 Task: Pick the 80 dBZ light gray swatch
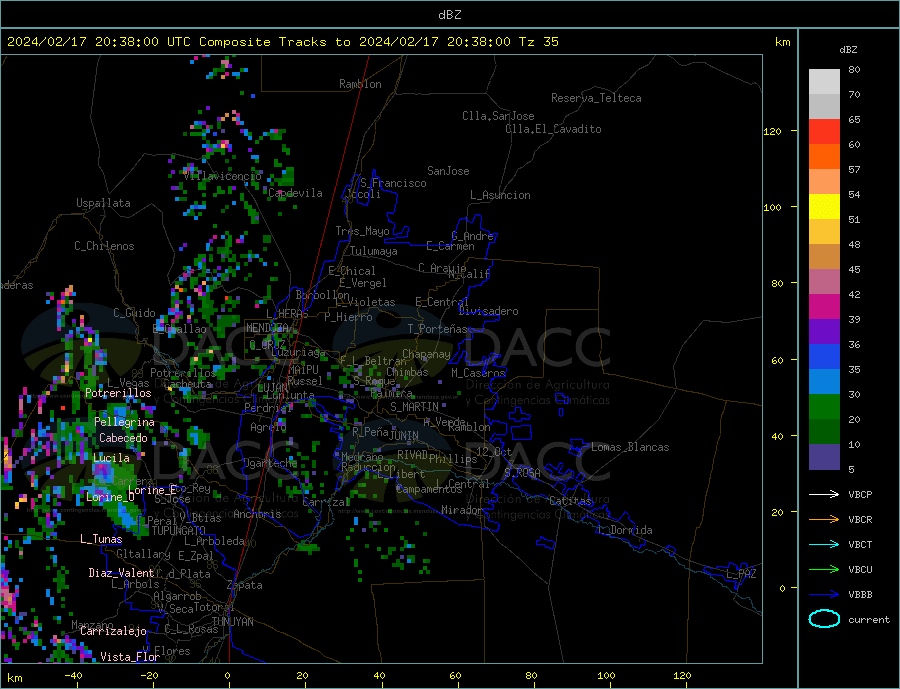tap(824, 82)
